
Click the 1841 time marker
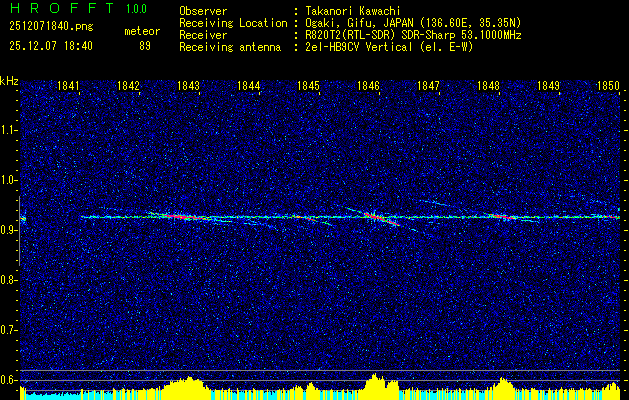tap(69, 86)
